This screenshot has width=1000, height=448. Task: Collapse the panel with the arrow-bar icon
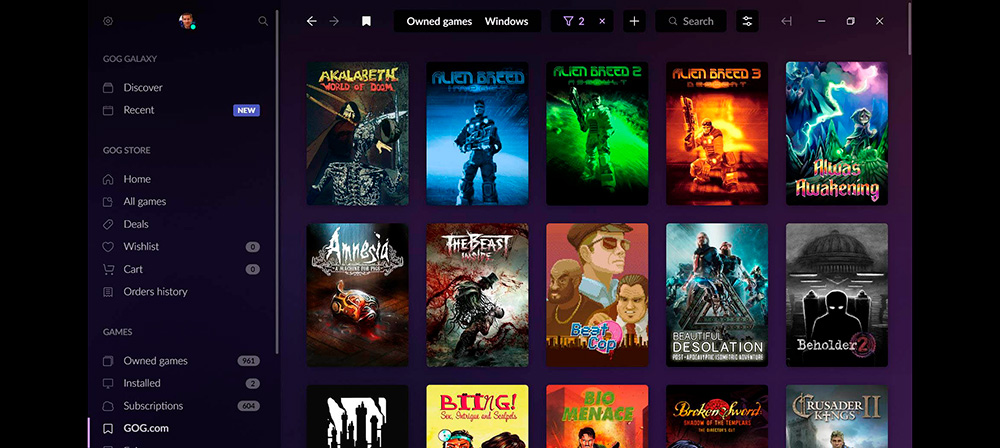point(786,21)
